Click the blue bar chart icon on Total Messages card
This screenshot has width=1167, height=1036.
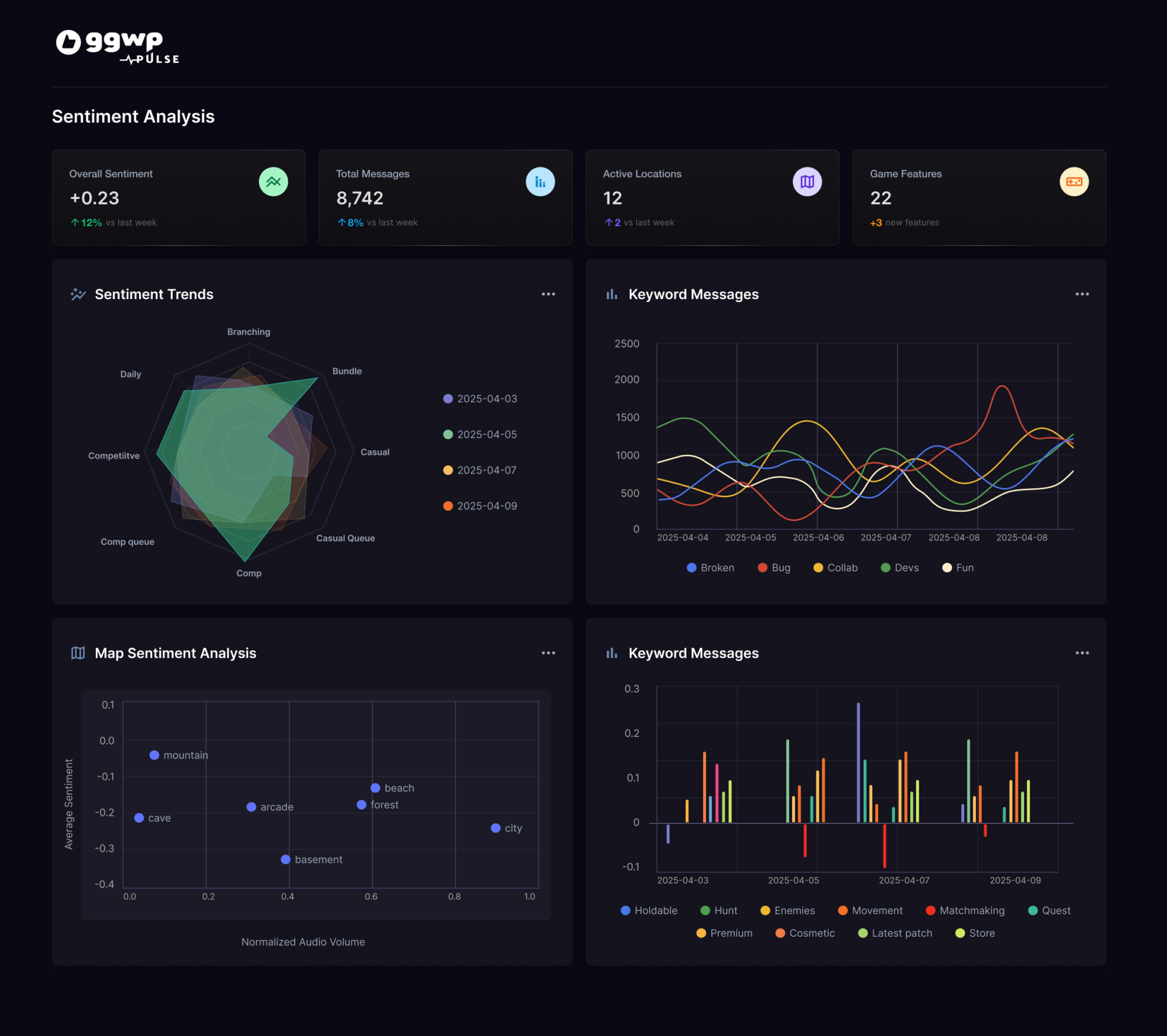pyautogui.click(x=540, y=182)
